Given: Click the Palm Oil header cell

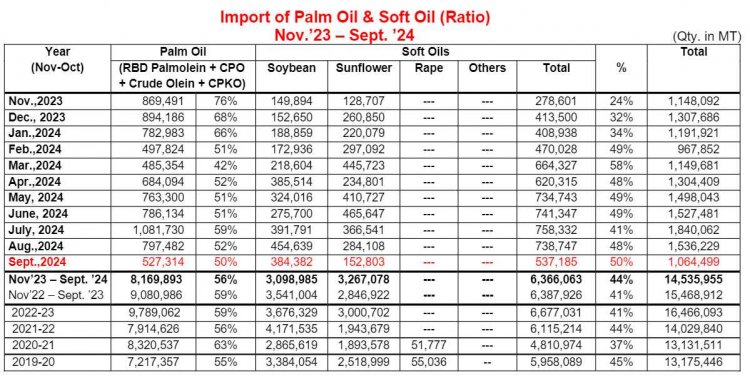Looking at the screenshot, I should (x=183, y=52).
